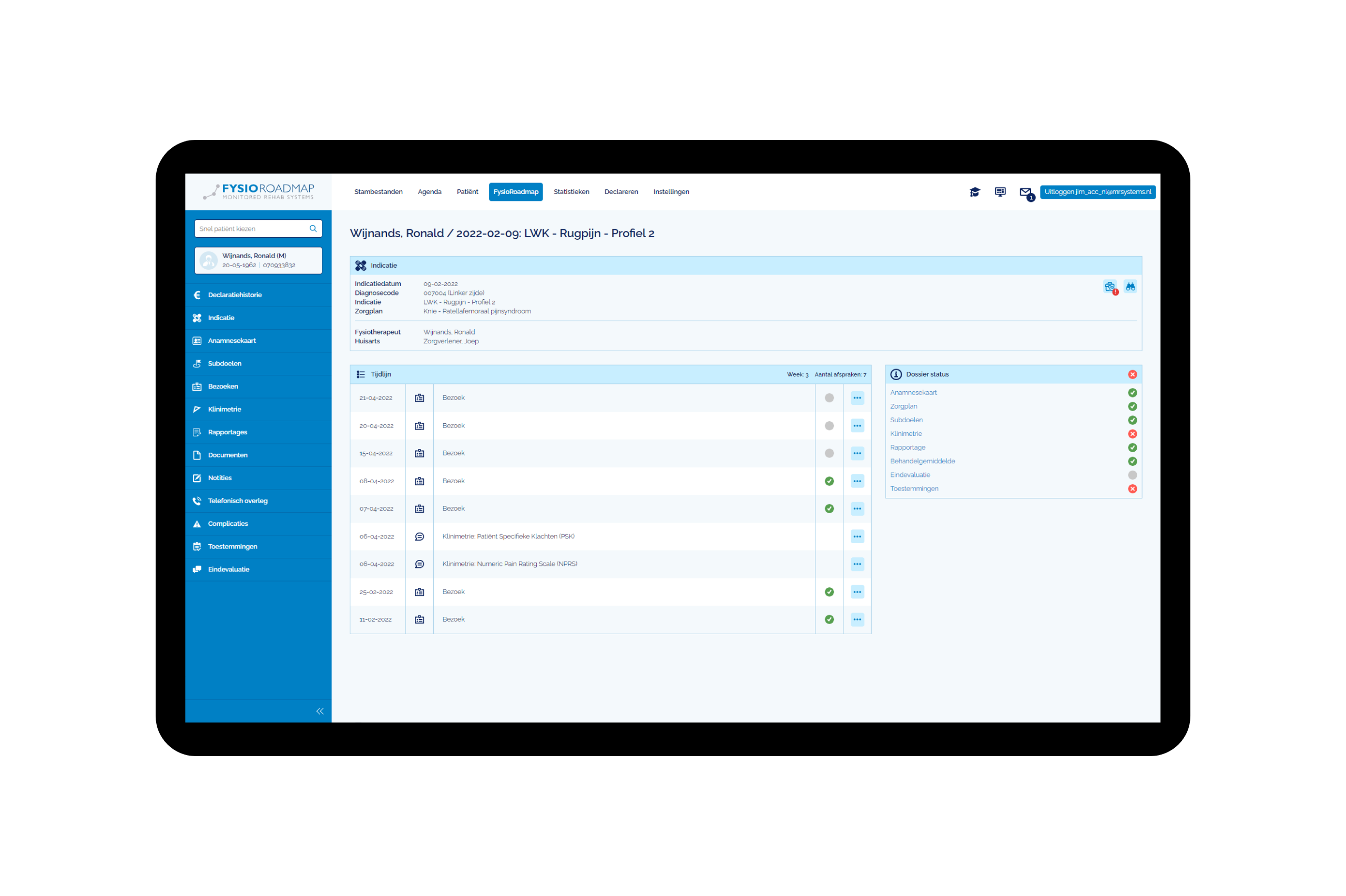Collapse the sidebar with double chevron
Viewport: 1346px width, 896px height.
320,711
